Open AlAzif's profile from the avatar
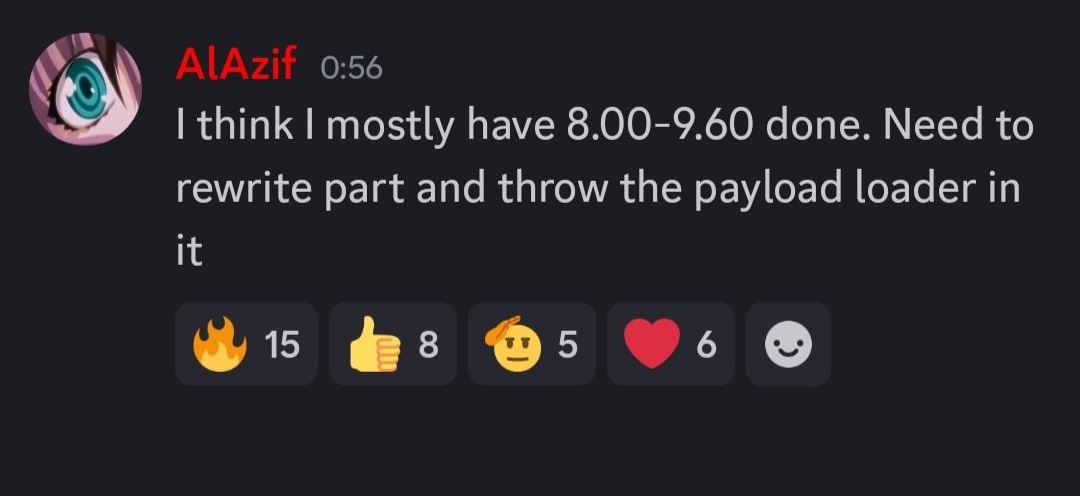 pos(85,89)
